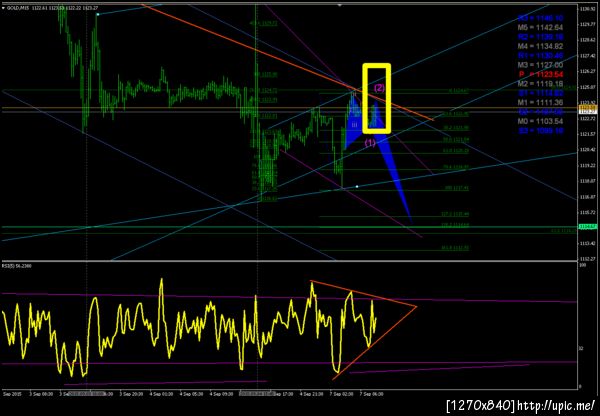Open the http://upic.me/ link

[557, 405]
